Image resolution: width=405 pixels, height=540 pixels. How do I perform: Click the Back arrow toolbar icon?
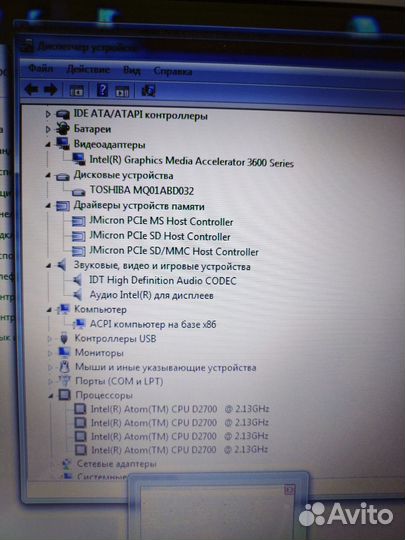coord(31,90)
